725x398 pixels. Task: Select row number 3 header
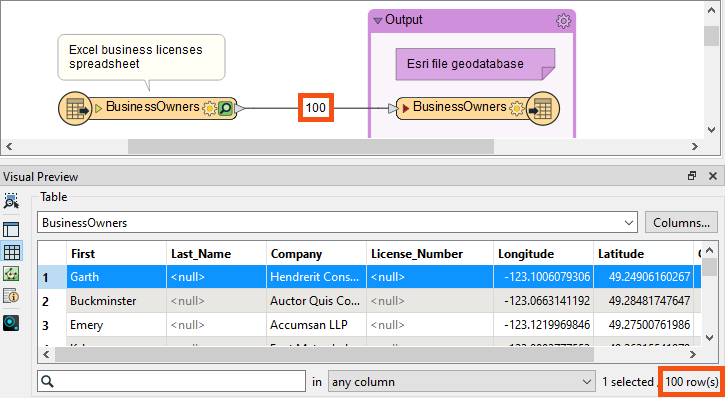[x=52, y=325]
